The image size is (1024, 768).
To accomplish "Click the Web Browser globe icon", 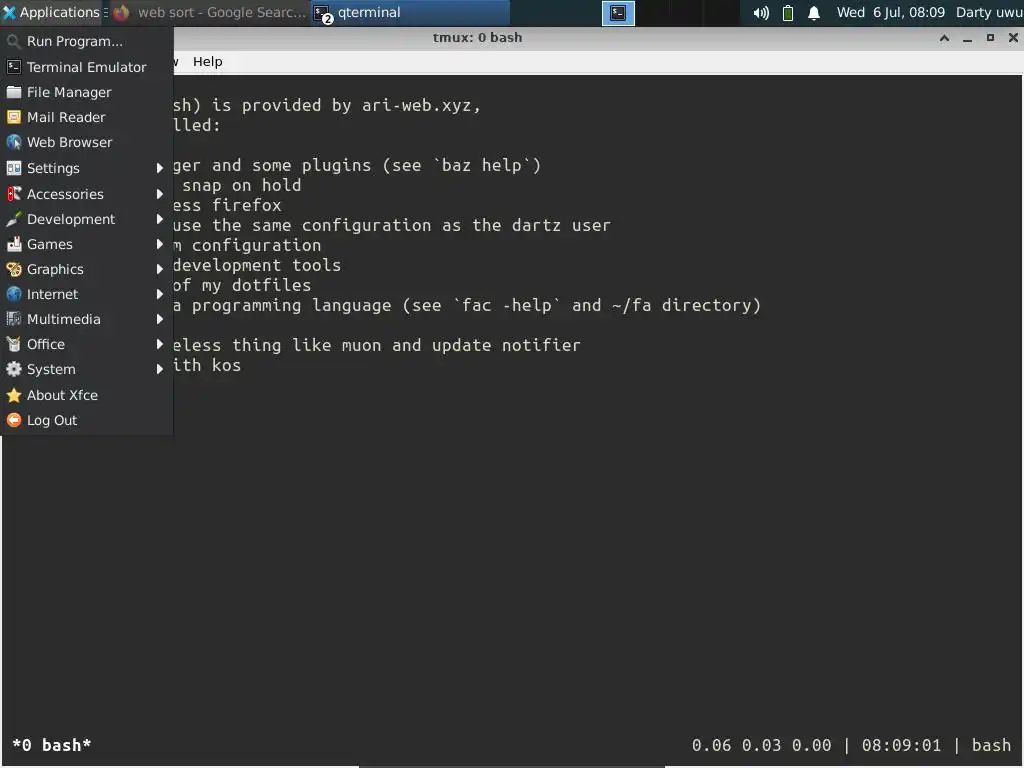I will point(13,142).
